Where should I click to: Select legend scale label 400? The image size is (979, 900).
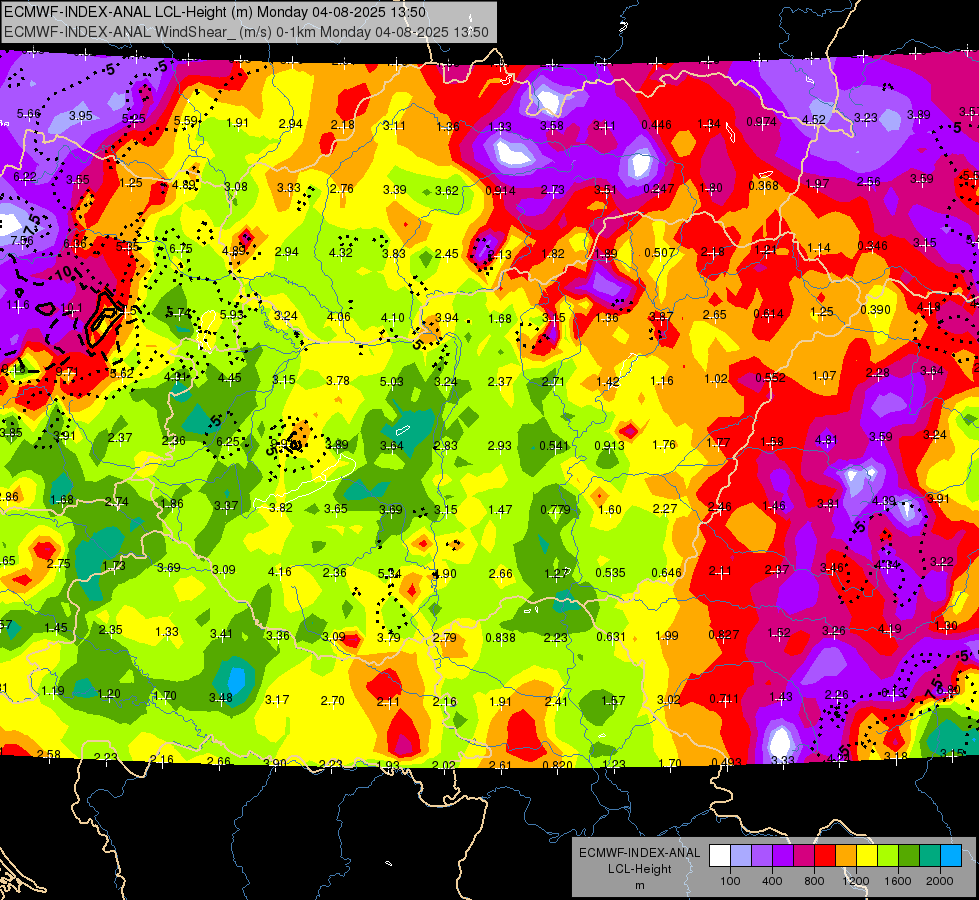tap(772, 881)
